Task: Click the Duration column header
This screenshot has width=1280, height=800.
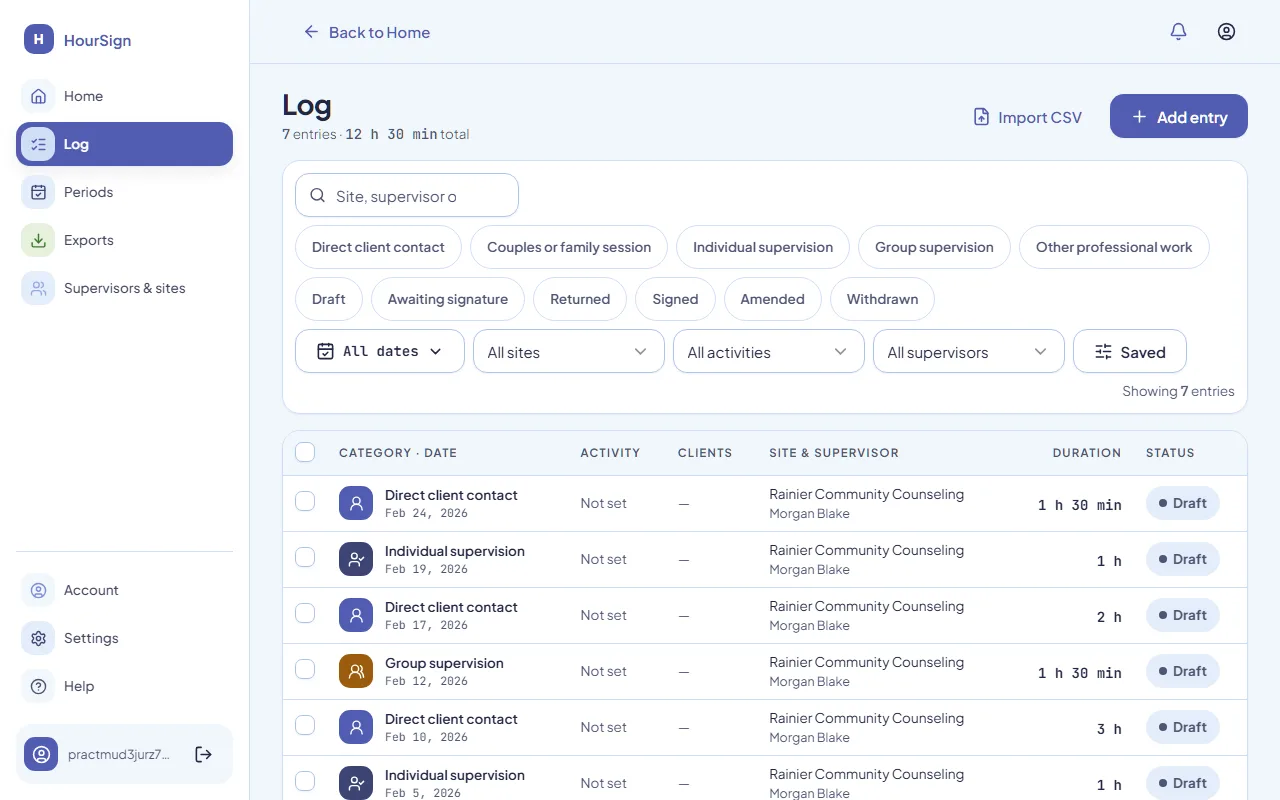Action: pyautogui.click(x=1087, y=453)
